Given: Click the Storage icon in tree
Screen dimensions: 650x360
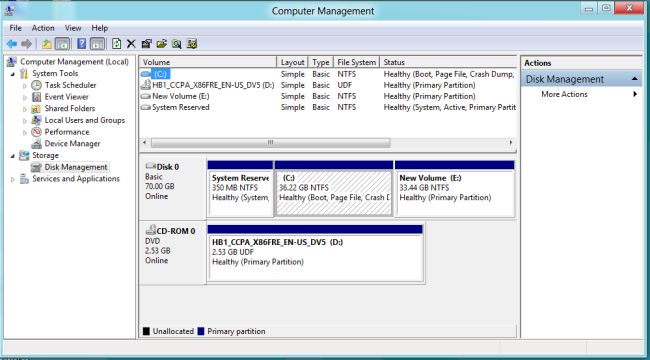Looking at the screenshot, I should (x=24, y=156).
